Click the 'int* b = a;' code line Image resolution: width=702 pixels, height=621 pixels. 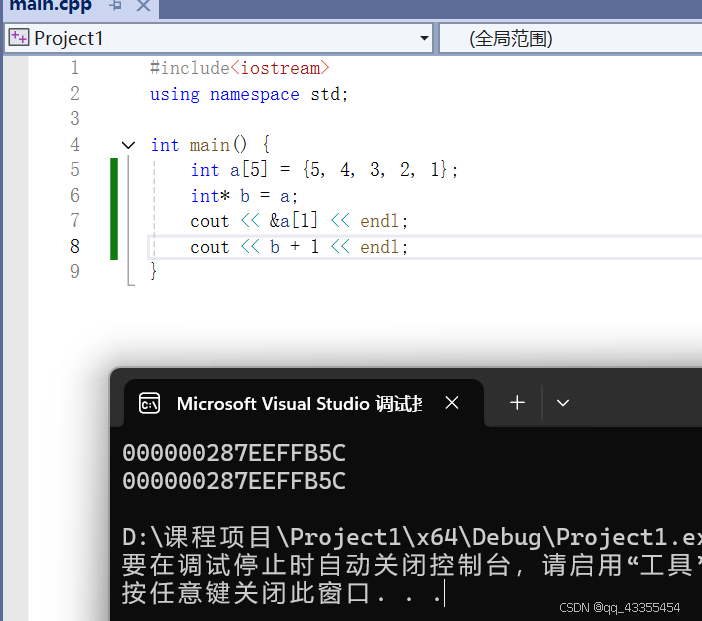pyautogui.click(x=244, y=196)
